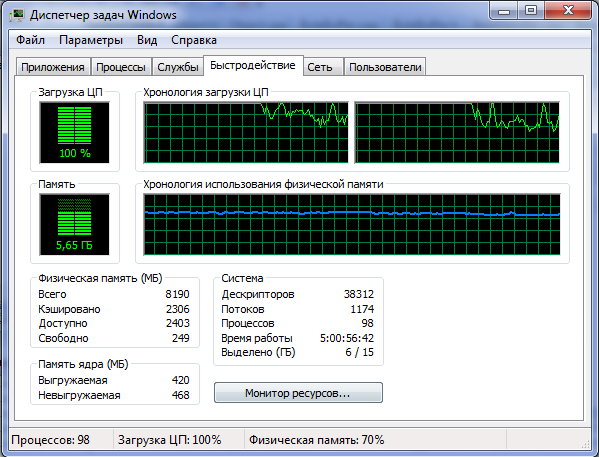Click the CPU load 100 % gauge
Screen dimensions: 599x457
point(74,132)
